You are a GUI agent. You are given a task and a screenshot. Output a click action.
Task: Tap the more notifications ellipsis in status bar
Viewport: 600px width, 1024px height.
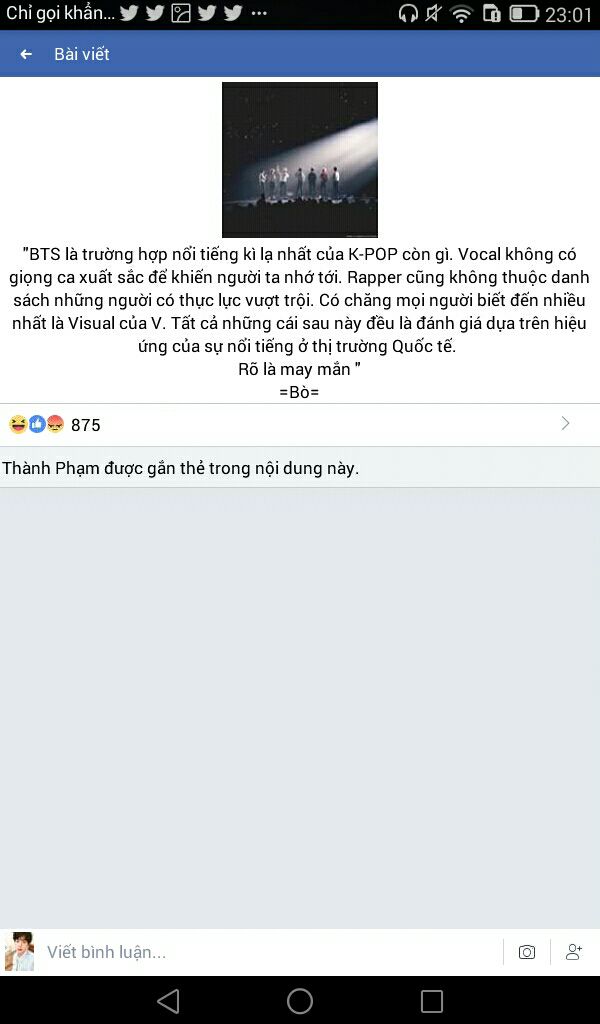point(259,14)
